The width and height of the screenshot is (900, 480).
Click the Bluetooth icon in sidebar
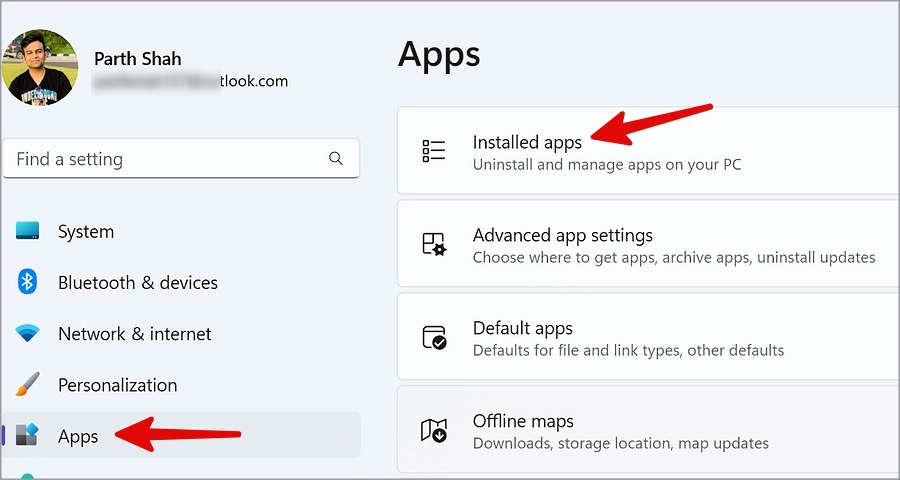coord(27,282)
